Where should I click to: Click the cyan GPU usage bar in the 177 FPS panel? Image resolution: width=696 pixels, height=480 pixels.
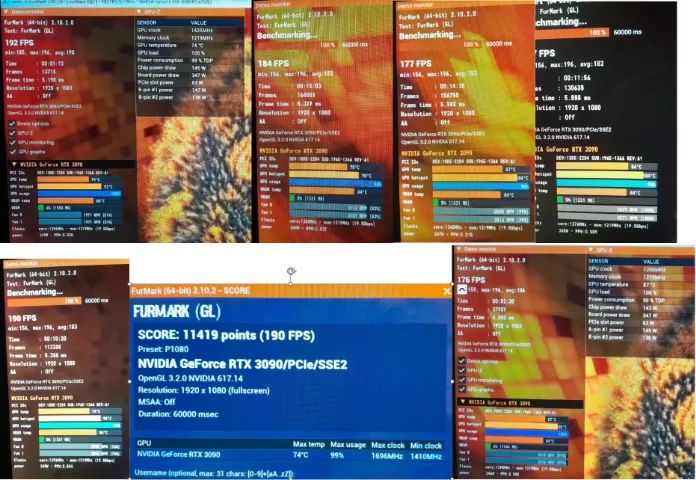tap(480, 186)
